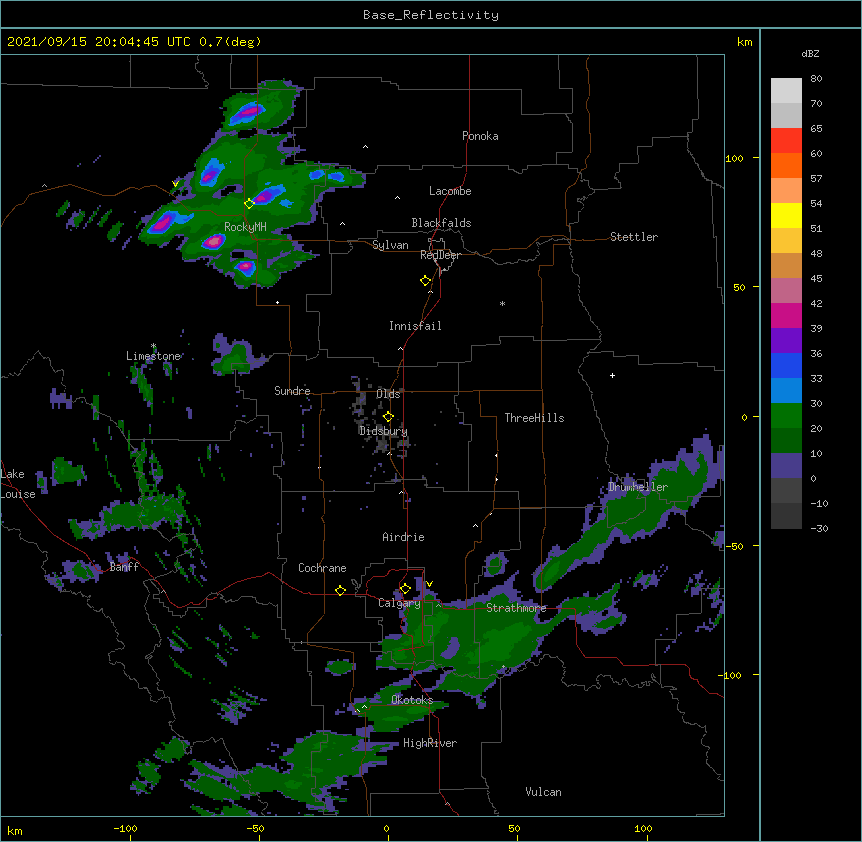This screenshot has width=862, height=842.
Task: Click the RedDeer city label
Action: click(x=440, y=255)
